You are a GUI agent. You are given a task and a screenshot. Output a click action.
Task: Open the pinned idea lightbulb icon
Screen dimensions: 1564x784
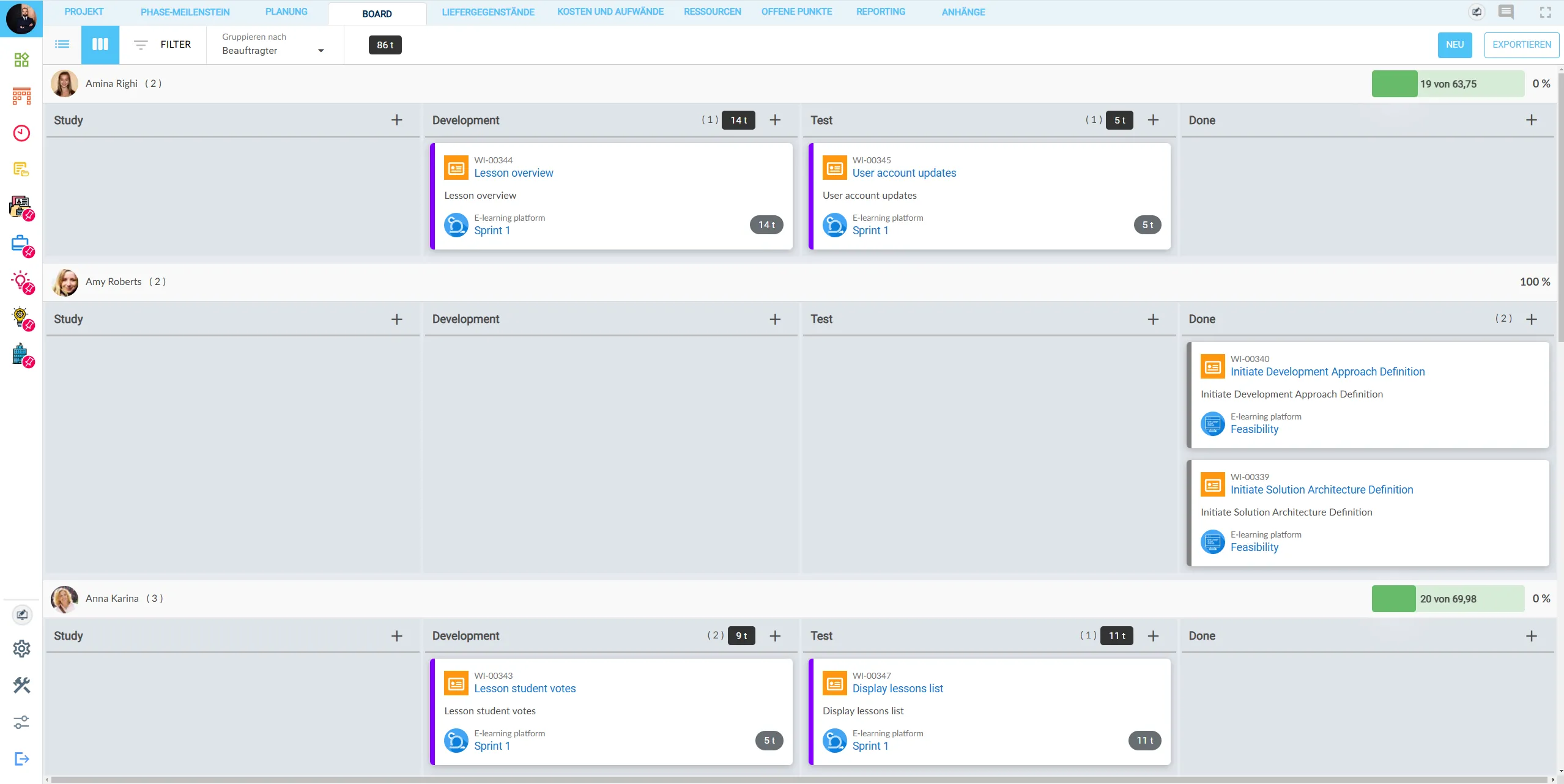[x=21, y=281]
